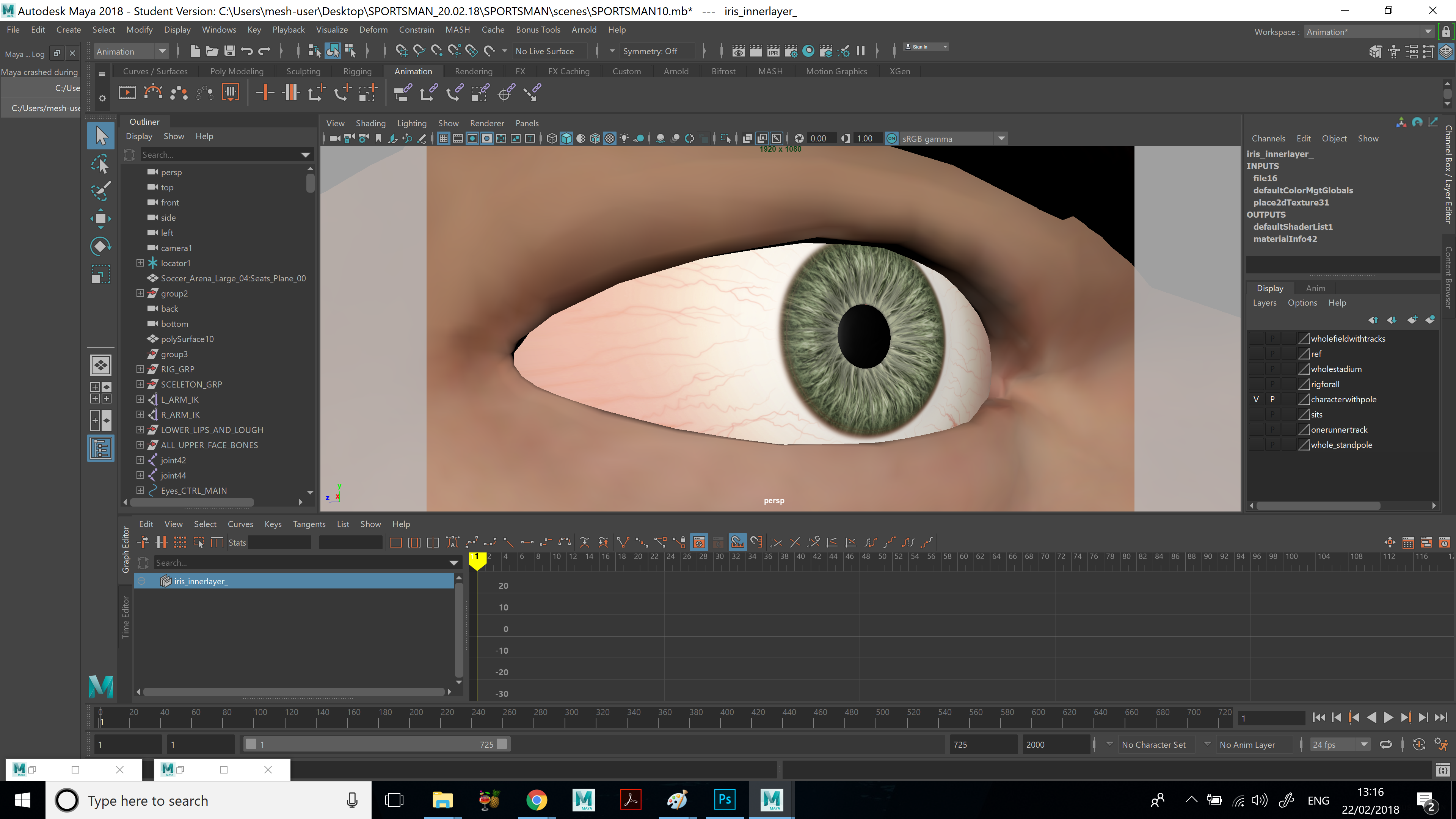Switch to the Anim layer tab
Viewport: 1456px width, 819px height.
(x=1315, y=288)
